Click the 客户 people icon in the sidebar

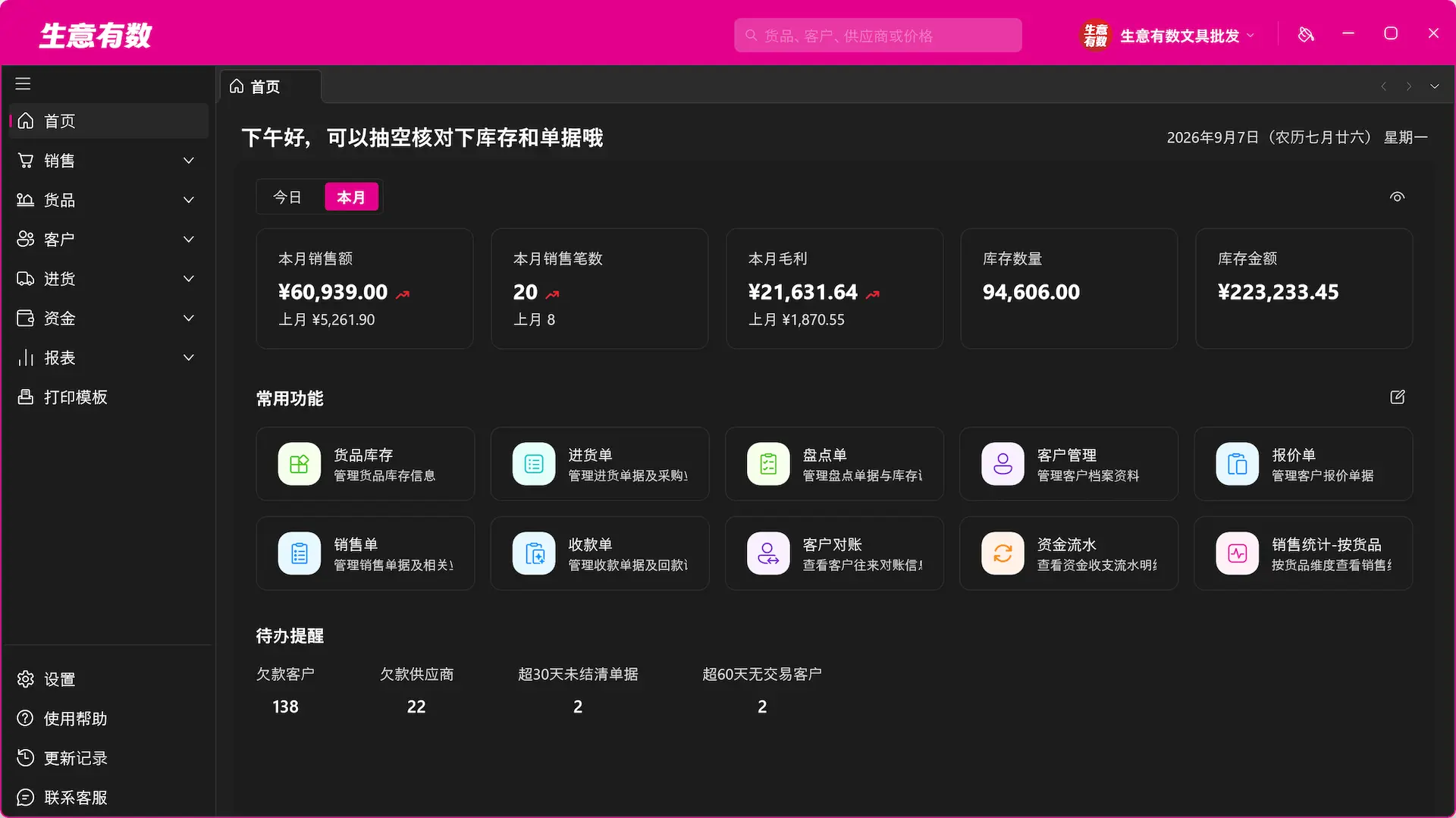click(x=26, y=240)
